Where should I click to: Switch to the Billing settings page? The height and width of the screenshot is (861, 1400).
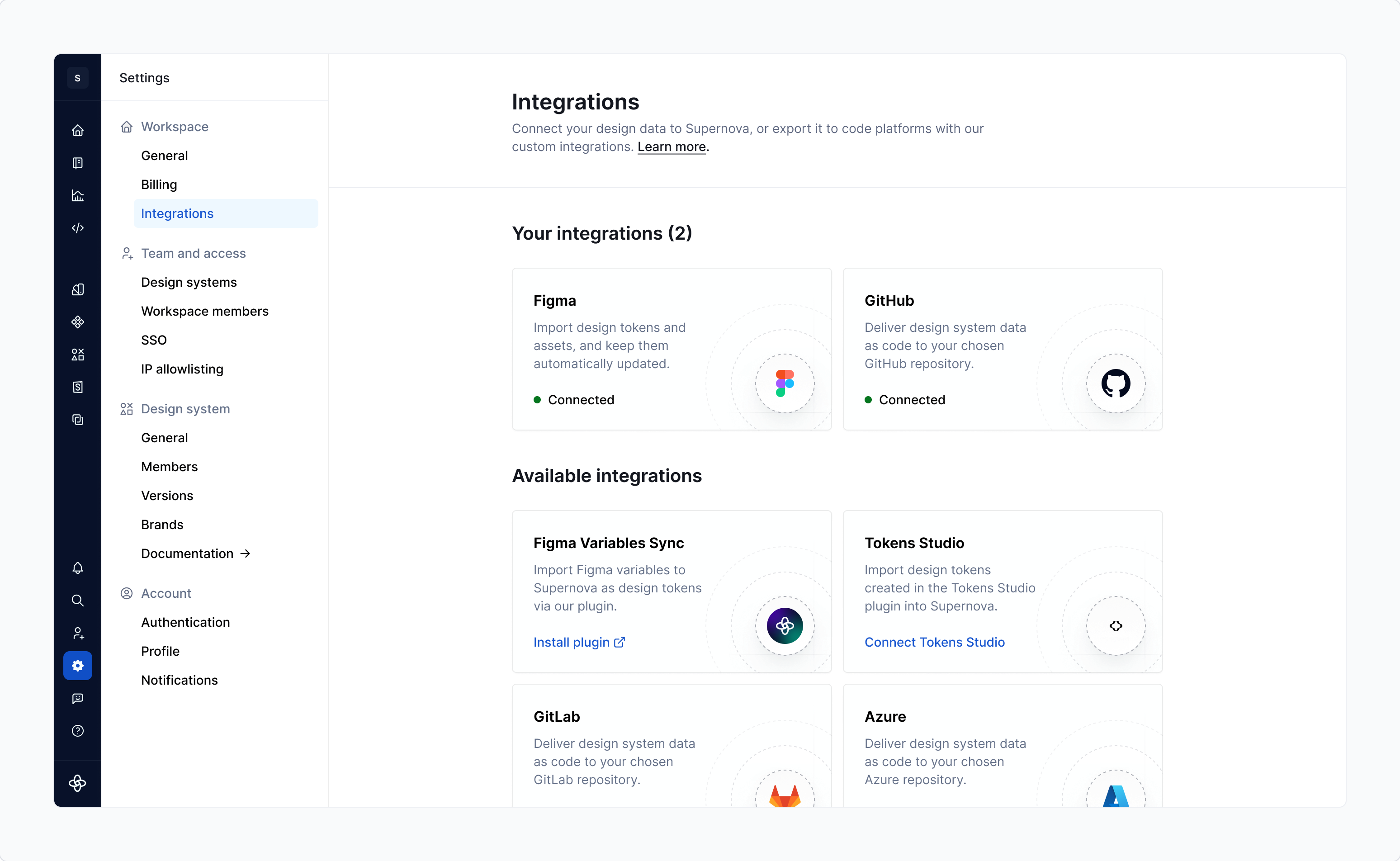tap(159, 184)
